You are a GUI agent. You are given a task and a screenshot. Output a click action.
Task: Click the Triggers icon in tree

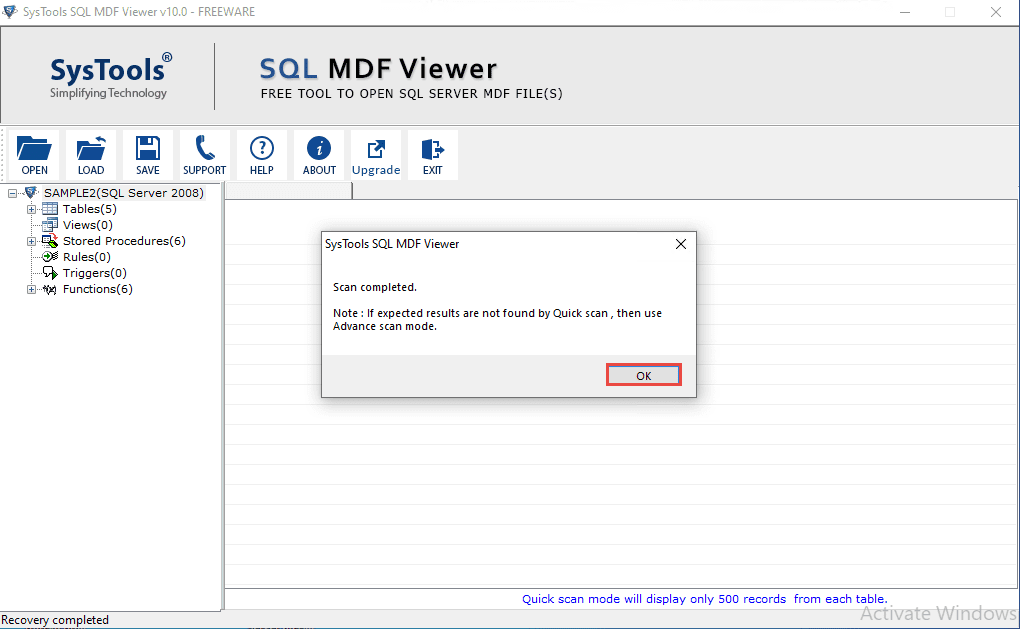(x=50, y=273)
